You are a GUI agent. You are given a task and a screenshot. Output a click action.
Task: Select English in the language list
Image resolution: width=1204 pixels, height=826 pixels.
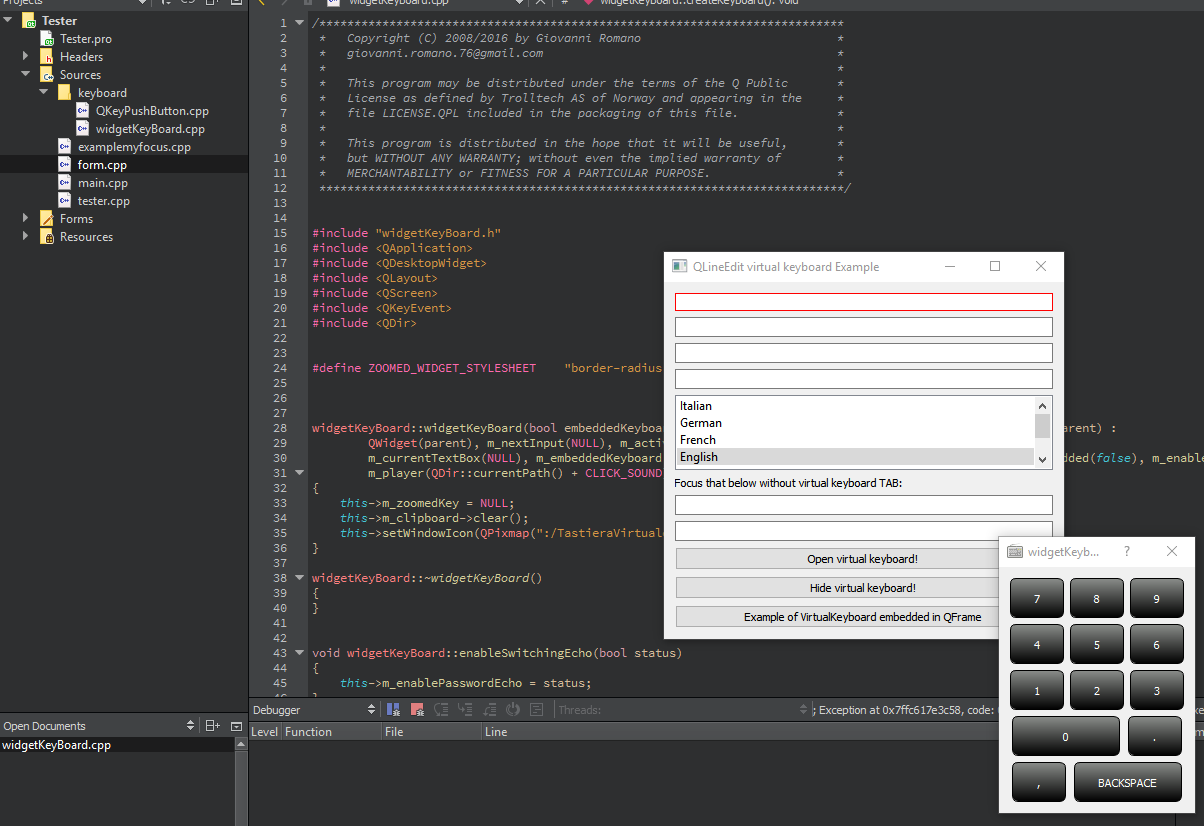point(856,457)
